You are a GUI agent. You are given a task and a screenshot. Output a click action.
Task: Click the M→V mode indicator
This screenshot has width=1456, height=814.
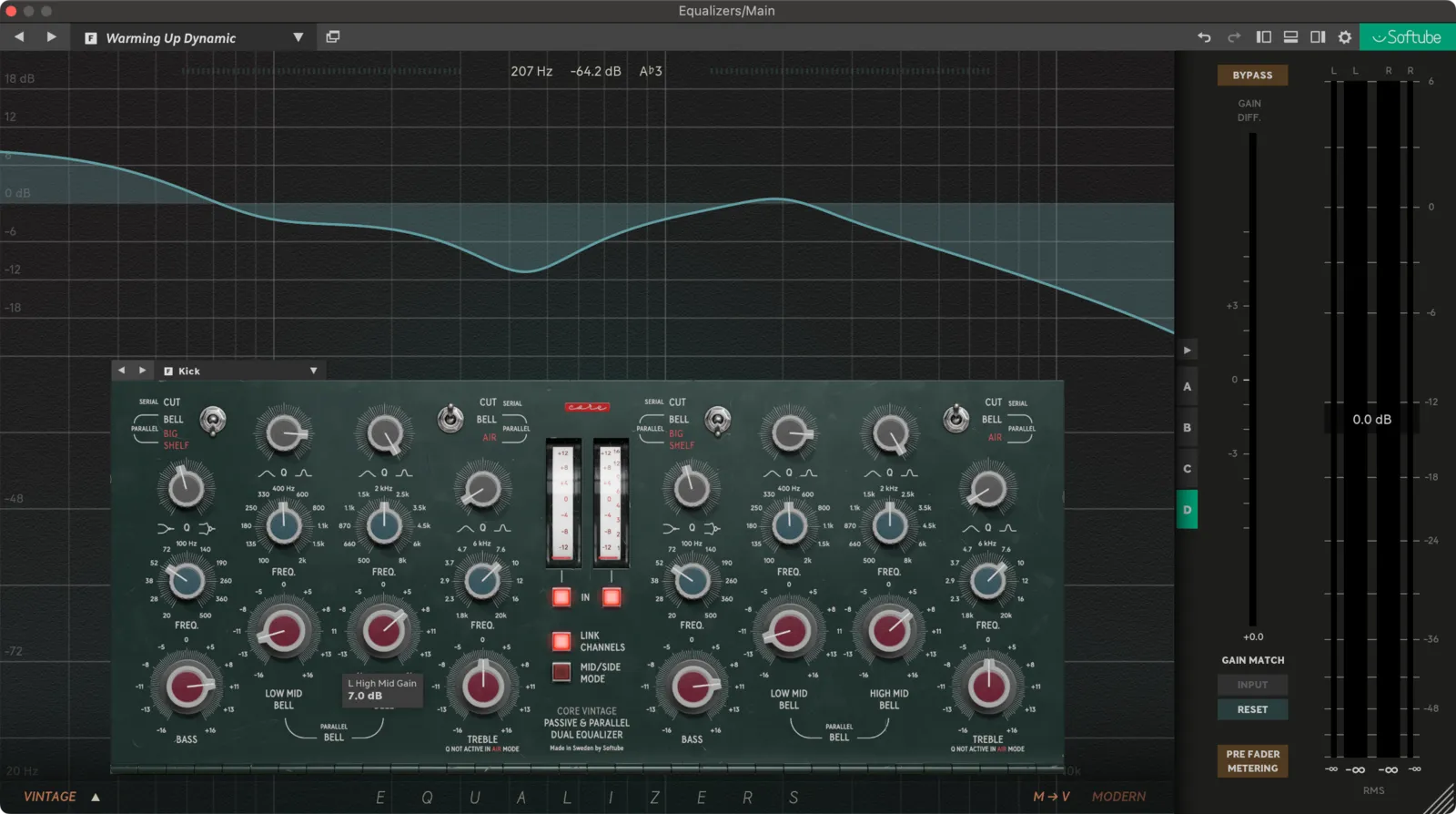(x=1051, y=797)
